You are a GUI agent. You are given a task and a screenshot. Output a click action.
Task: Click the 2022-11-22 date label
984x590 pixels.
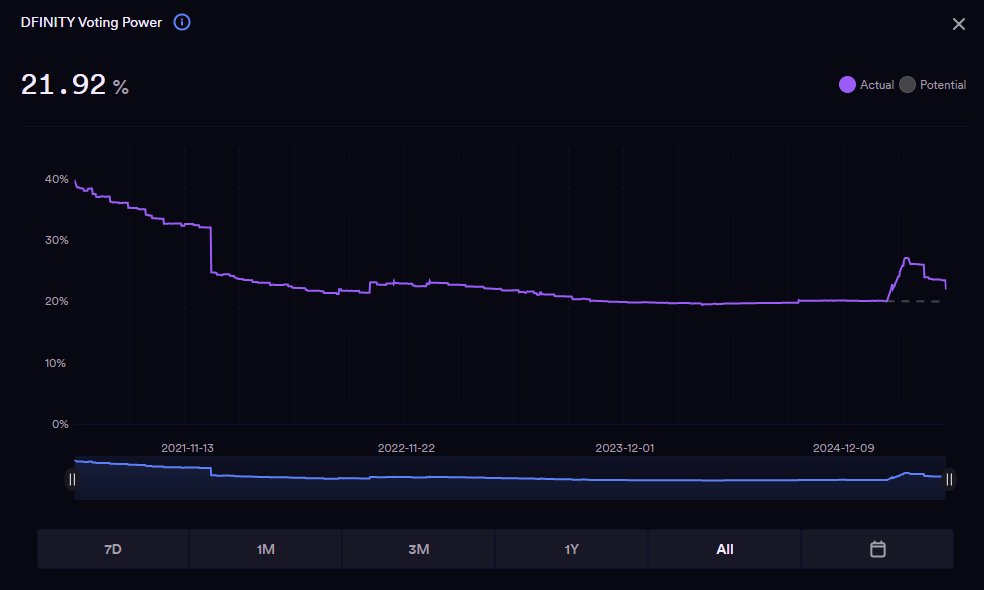coord(406,448)
